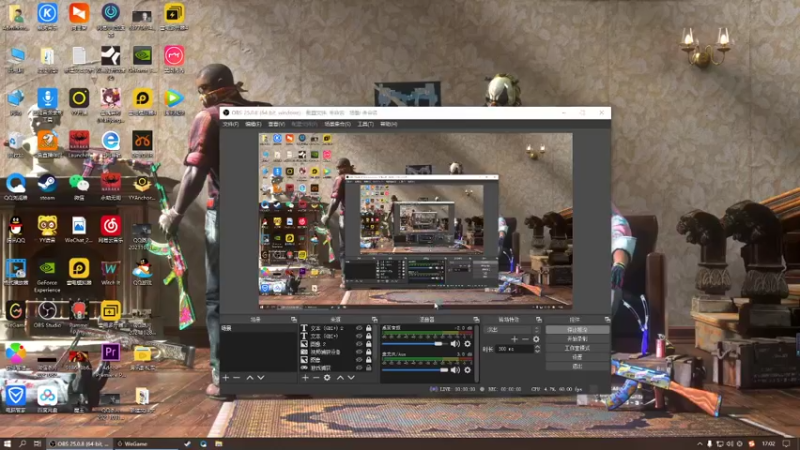
Task: Remove the selected source with minus icon
Action: tap(316, 378)
